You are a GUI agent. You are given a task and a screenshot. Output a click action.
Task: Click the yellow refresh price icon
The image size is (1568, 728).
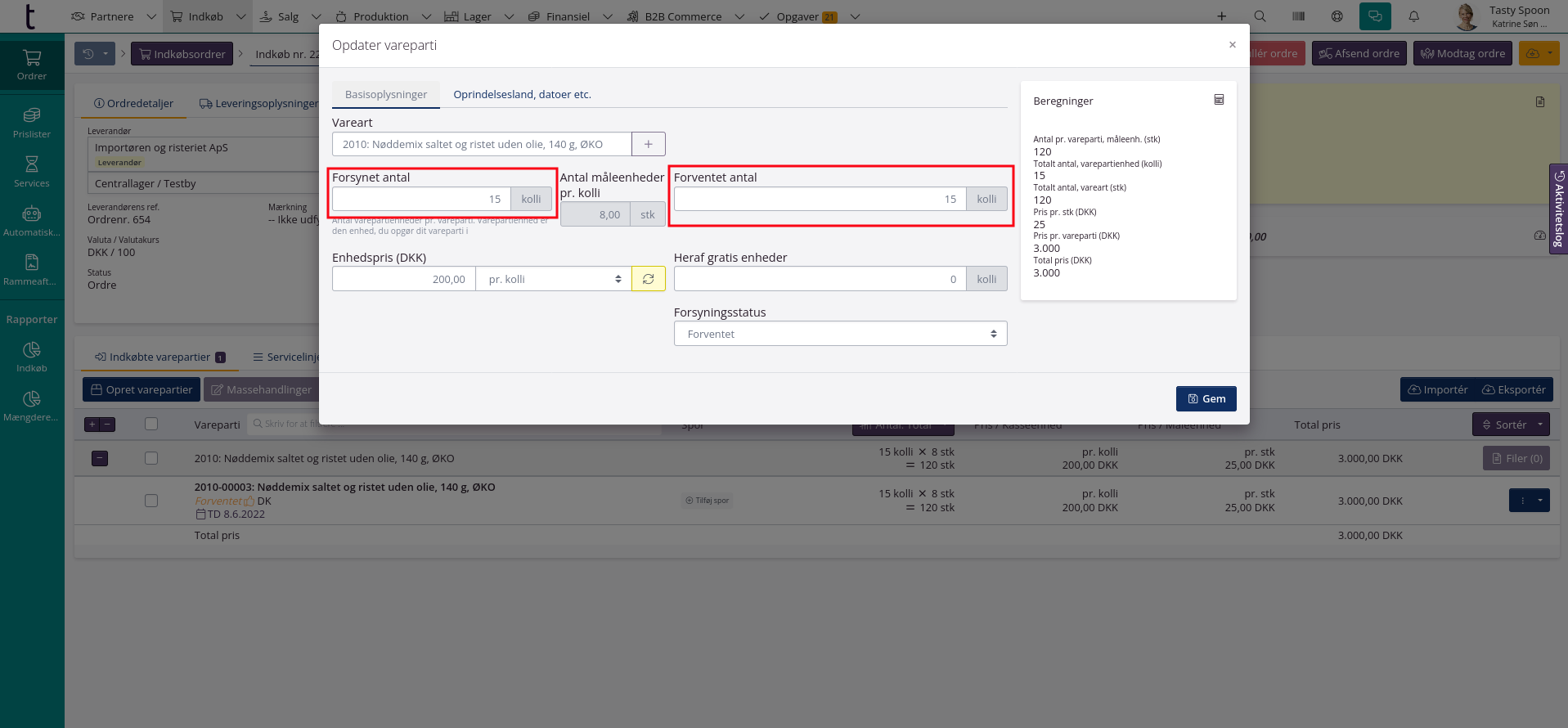point(648,279)
